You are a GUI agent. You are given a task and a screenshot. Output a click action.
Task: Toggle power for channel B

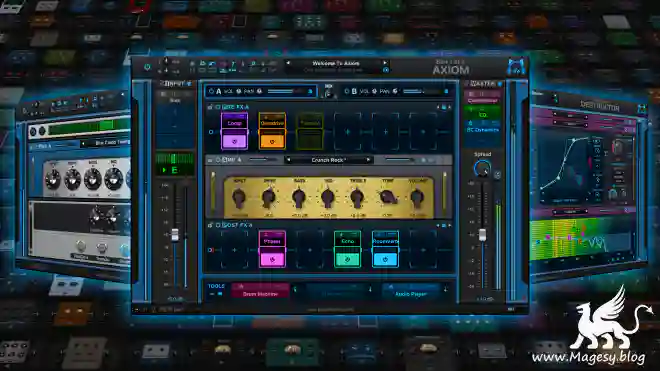(347, 91)
